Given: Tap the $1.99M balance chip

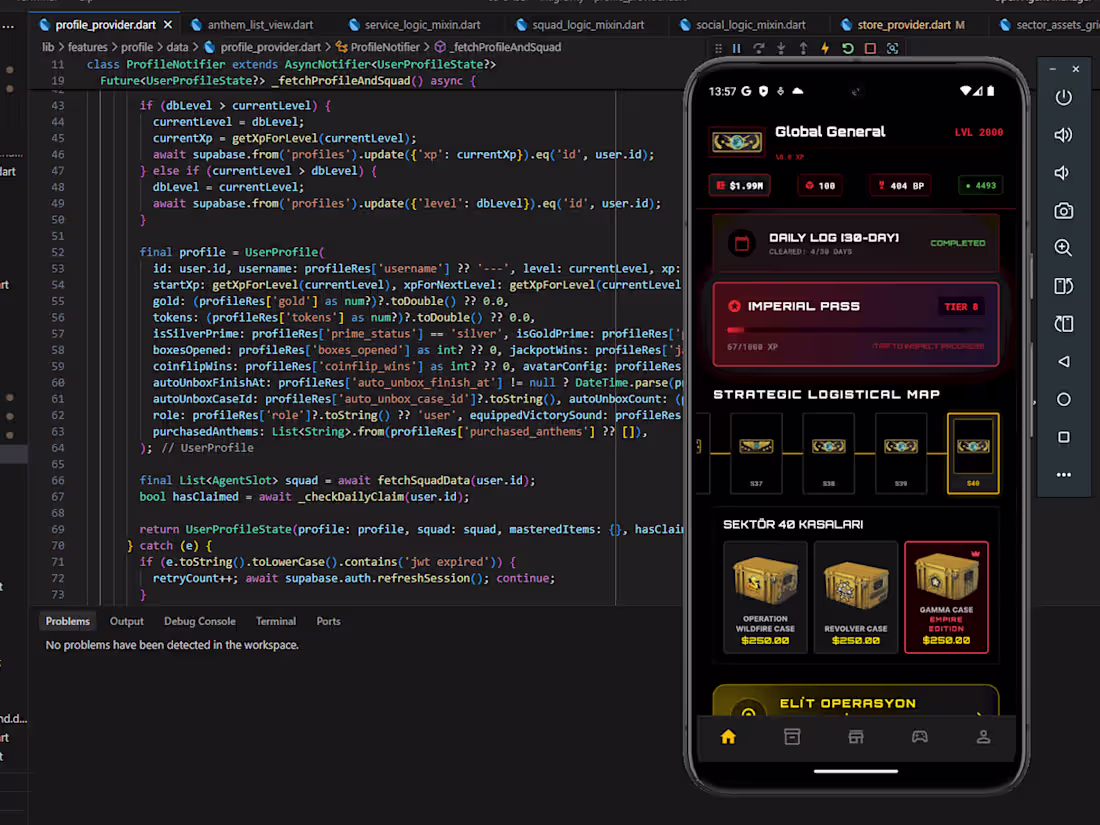Looking at the screenshot, I should point(739,186).
